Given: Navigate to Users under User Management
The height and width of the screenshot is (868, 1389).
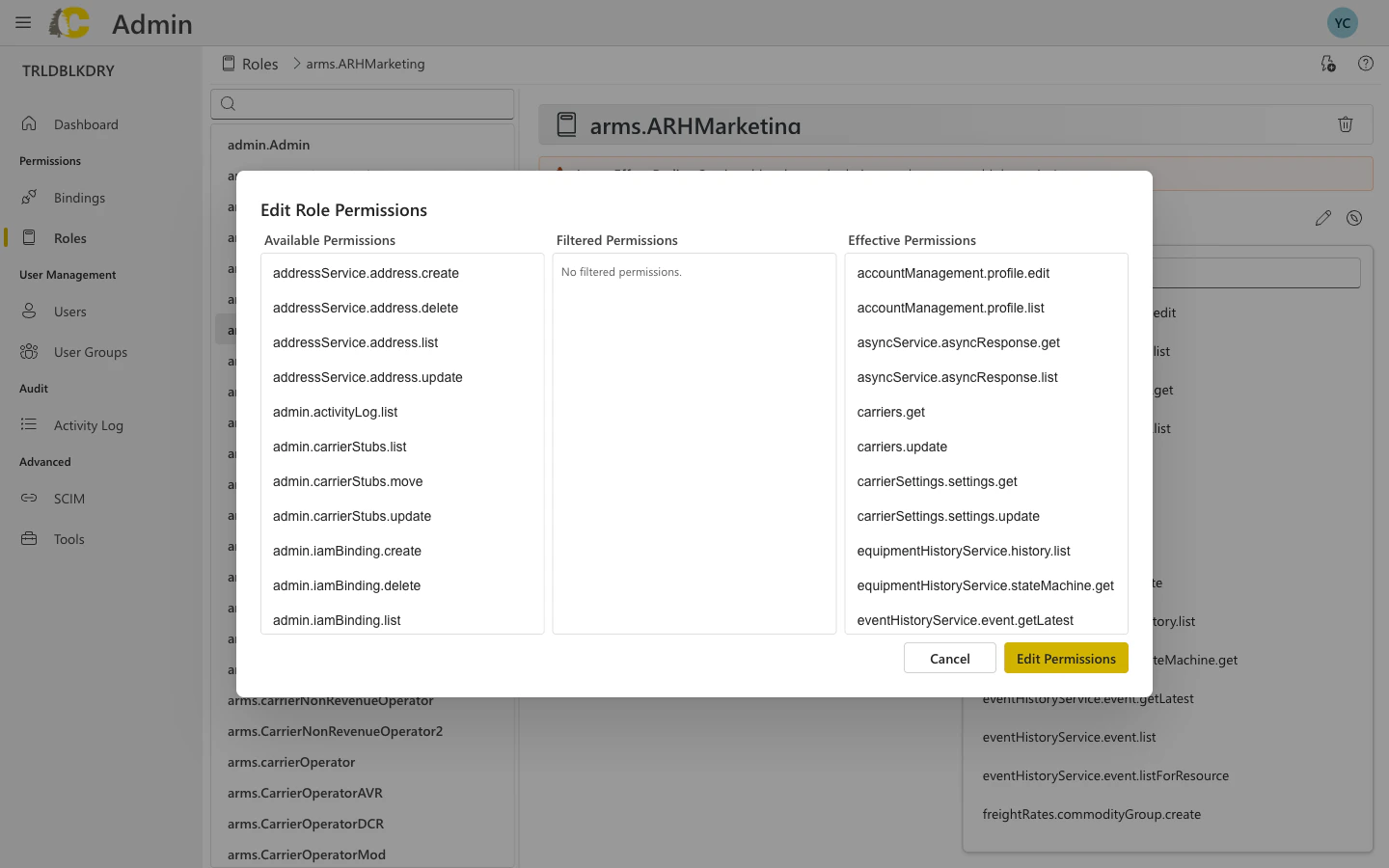Looking at the screenshot, I should tap(69, 311).
